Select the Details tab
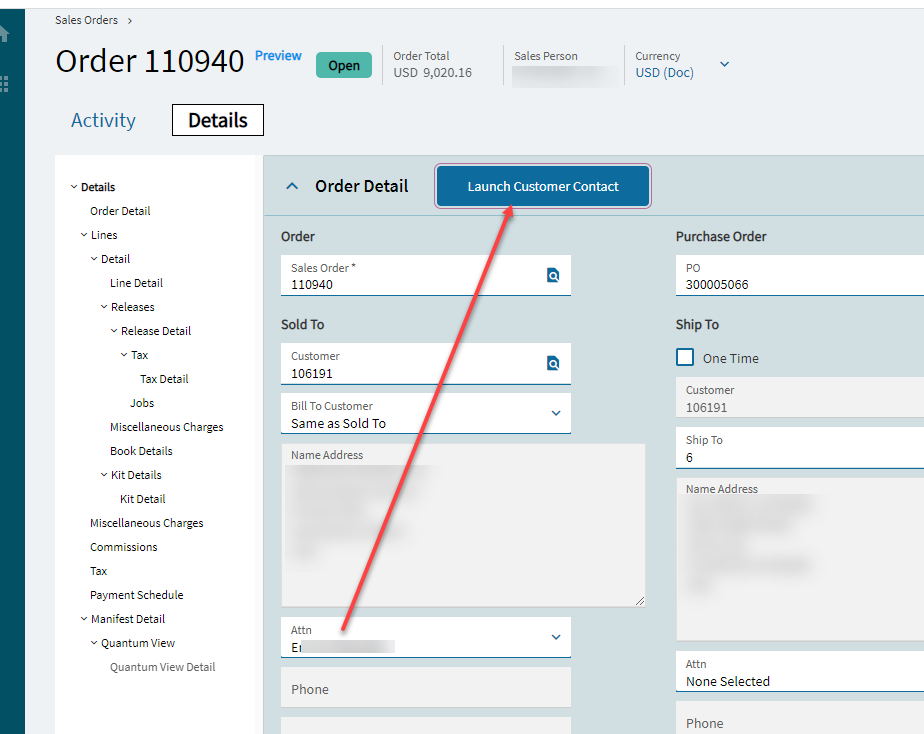This screenshot has width=924, height=734. (x=217, y=120)
